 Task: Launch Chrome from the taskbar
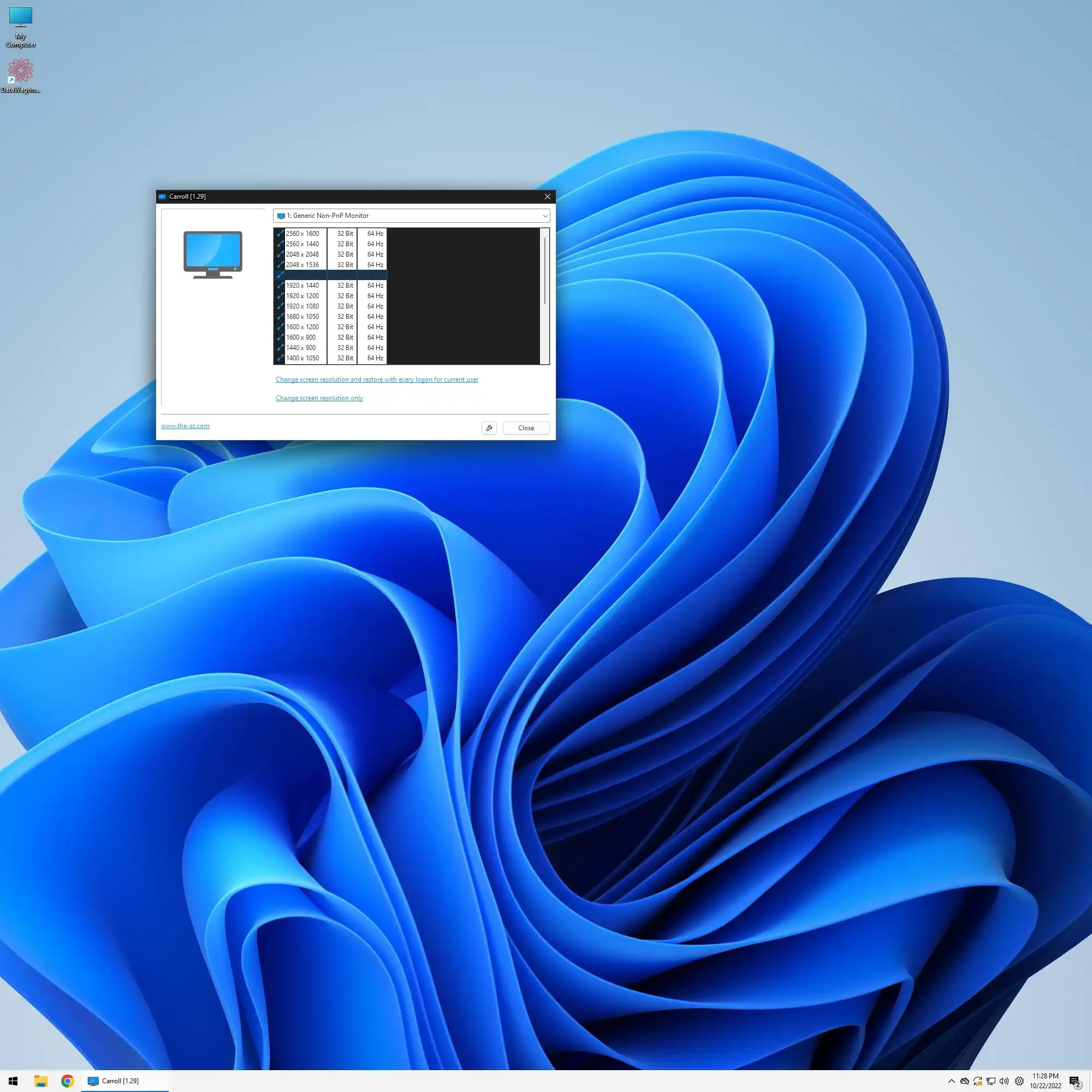[x=67, y=1081]
